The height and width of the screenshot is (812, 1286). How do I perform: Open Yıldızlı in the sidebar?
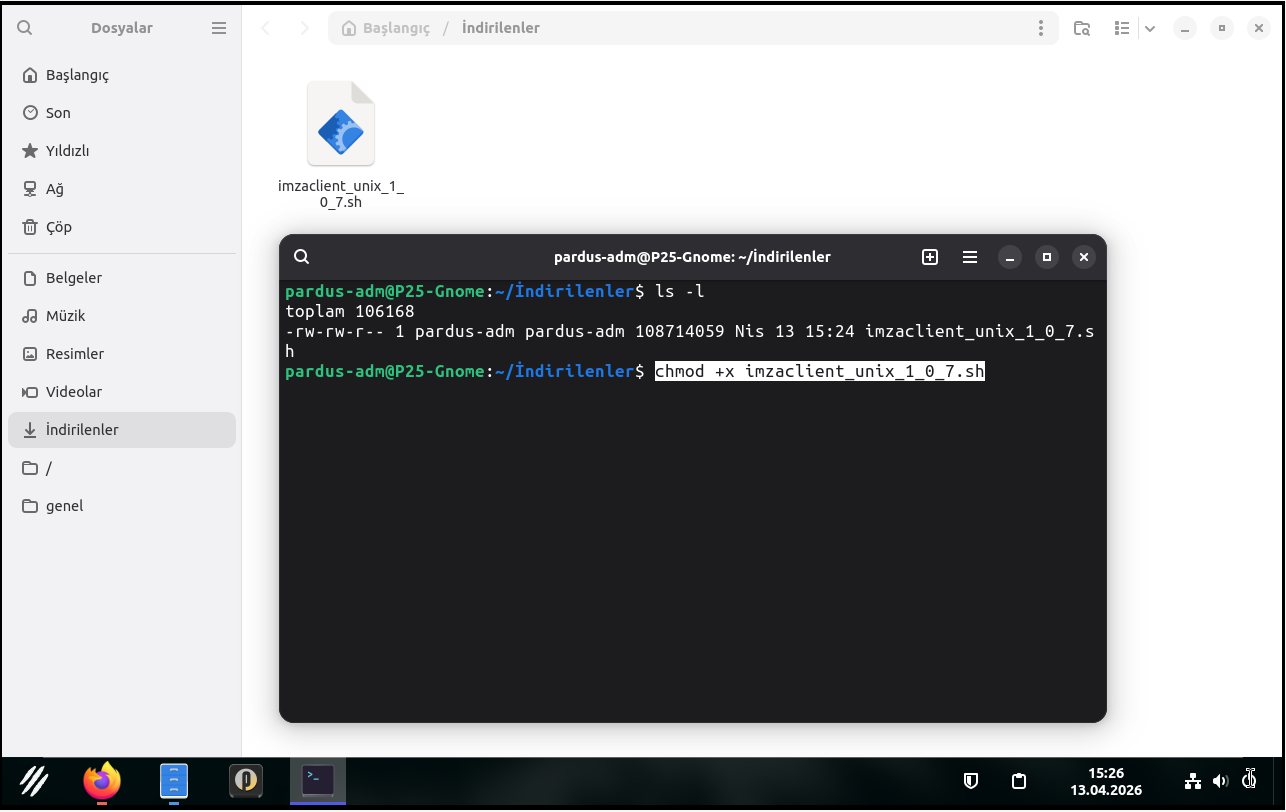[x=122, y=151]
